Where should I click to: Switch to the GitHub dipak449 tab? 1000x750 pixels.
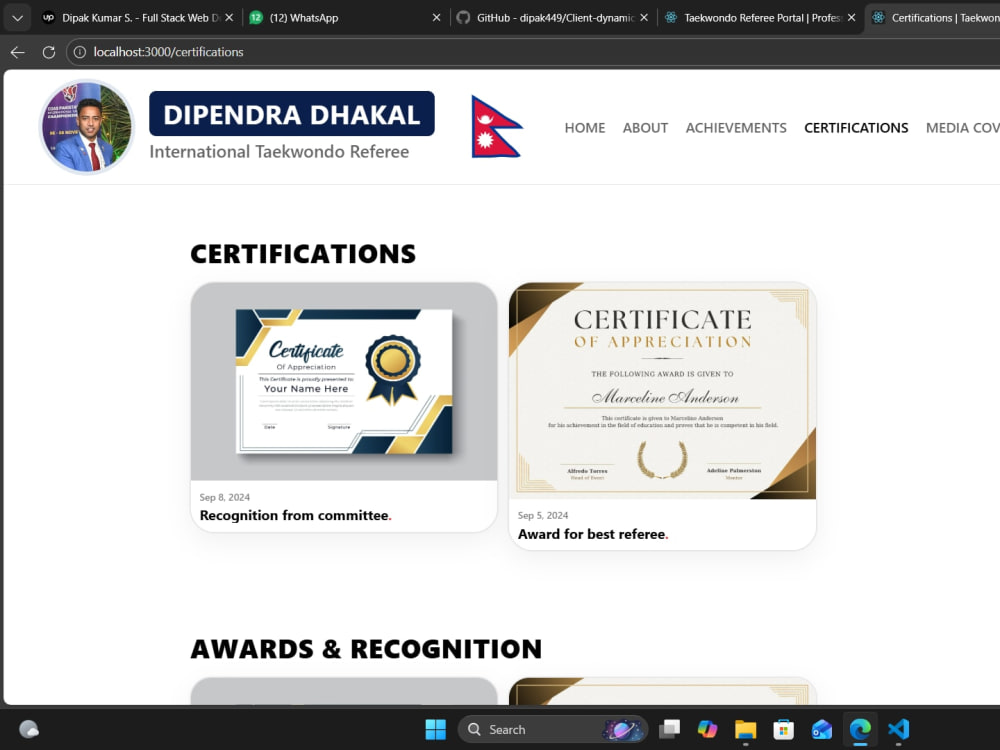pos(552,18)
